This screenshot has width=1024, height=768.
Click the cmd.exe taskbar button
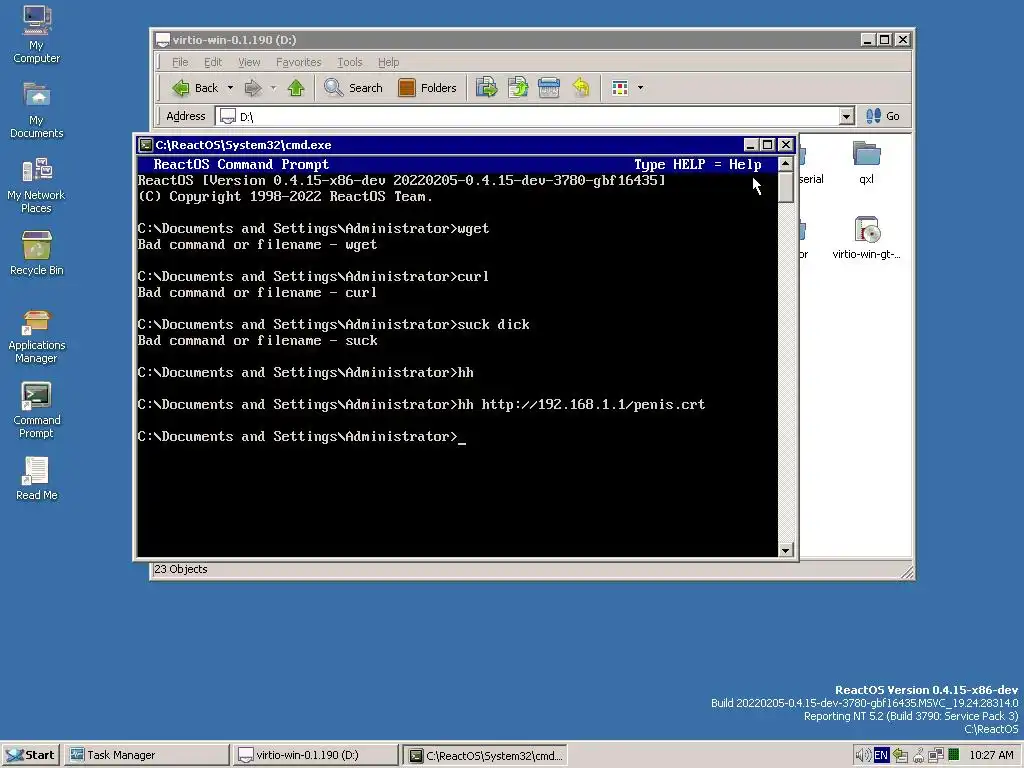485,755
